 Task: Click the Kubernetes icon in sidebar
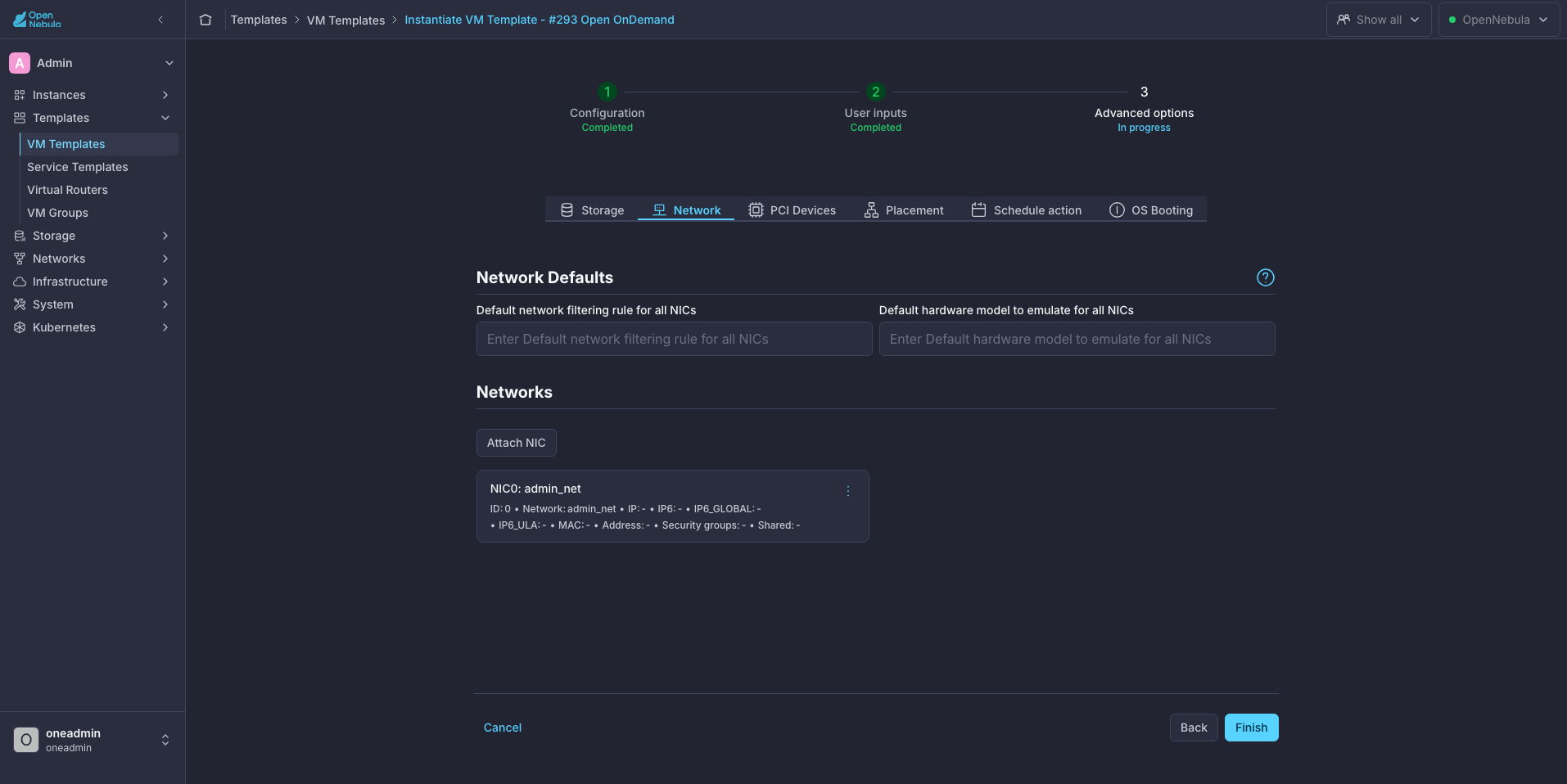pos(20,327)
